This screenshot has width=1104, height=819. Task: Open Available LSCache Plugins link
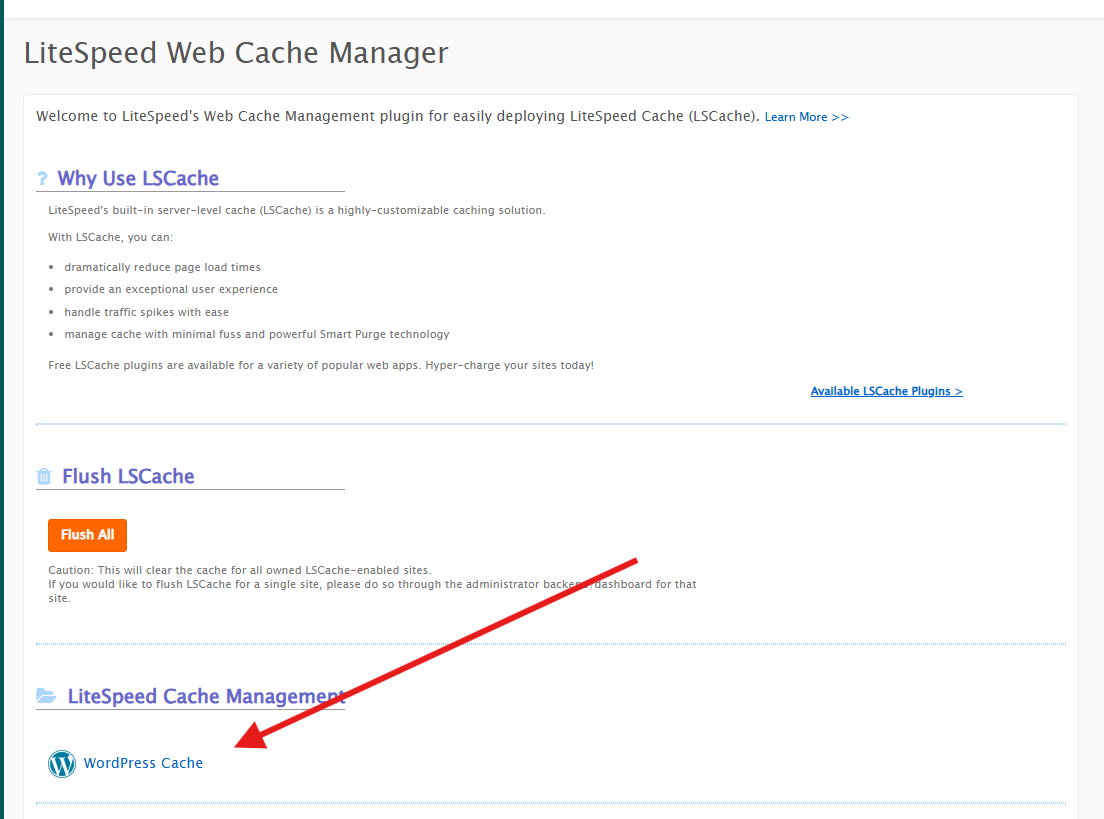coord(886,391)
